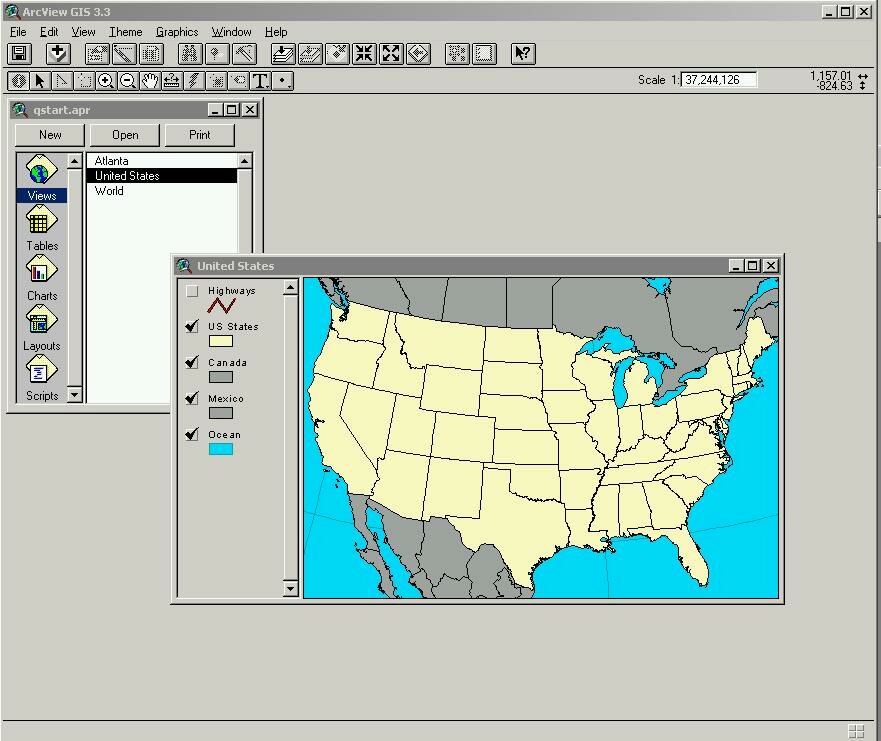Image resolution: width=881 pixels, height=741 pixels.
Task: Select the Pan hand tool
Action: click(x=149, y=81)
